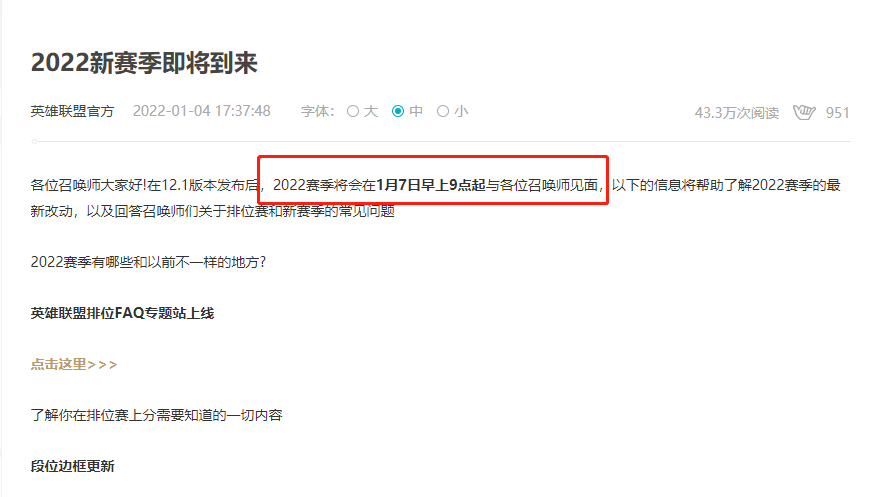Click the like count 951
Image resolution: width=876 pixels, height=497 pixels.
tap(837, 113)
